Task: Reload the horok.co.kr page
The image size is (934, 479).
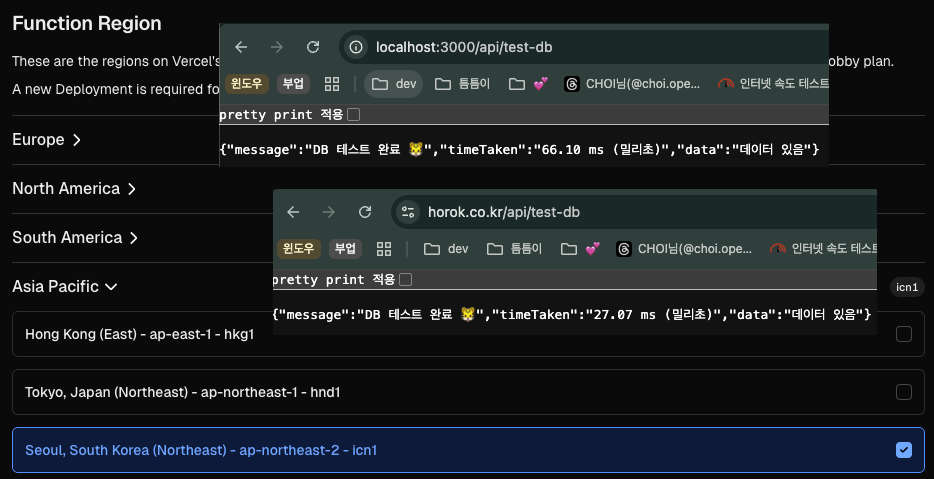Action: [365, 212]
